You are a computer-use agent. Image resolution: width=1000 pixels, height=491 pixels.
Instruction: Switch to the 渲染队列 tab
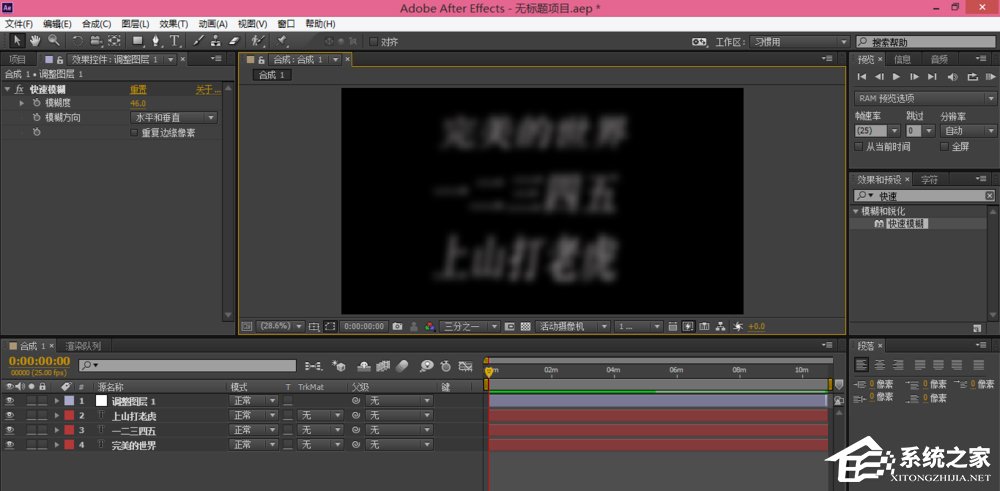tap(83, 345)
